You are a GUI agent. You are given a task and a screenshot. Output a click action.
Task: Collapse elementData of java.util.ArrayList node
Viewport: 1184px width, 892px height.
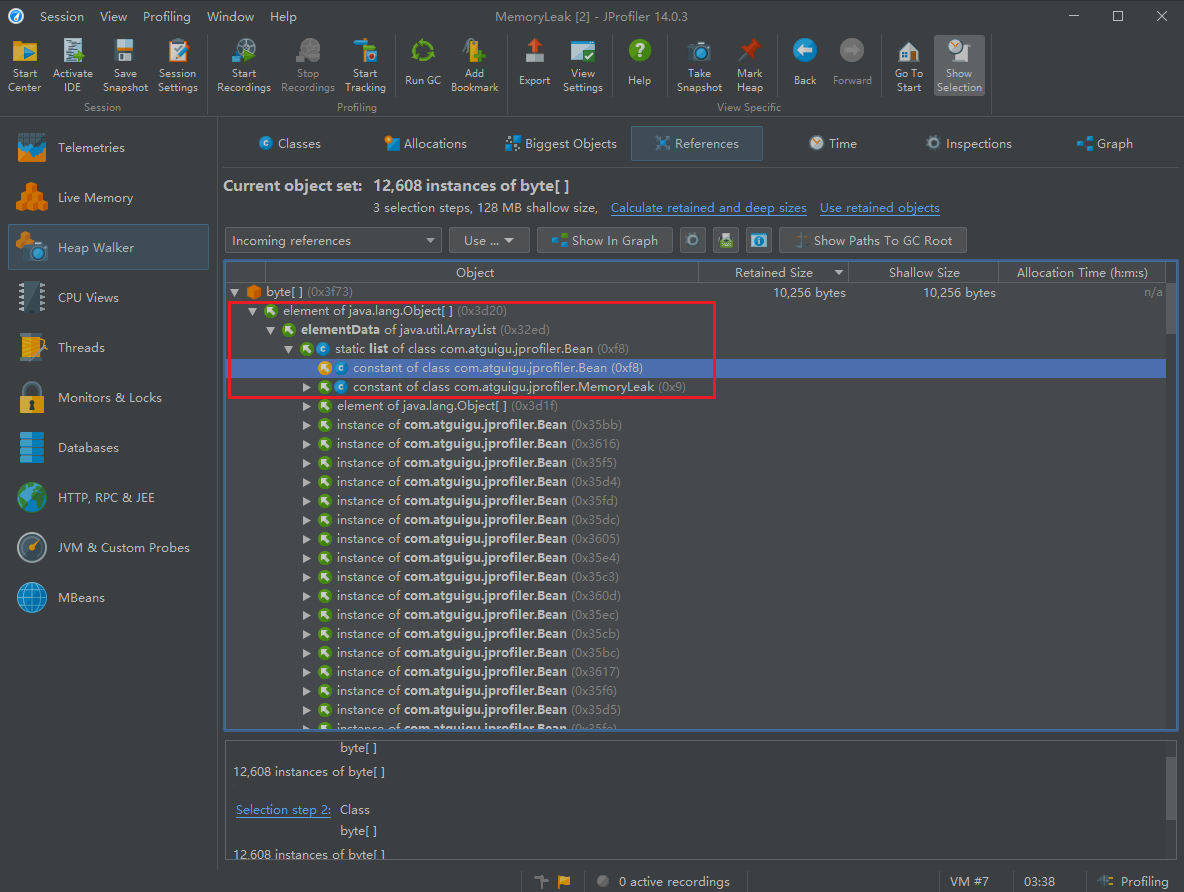coord(270,330)
